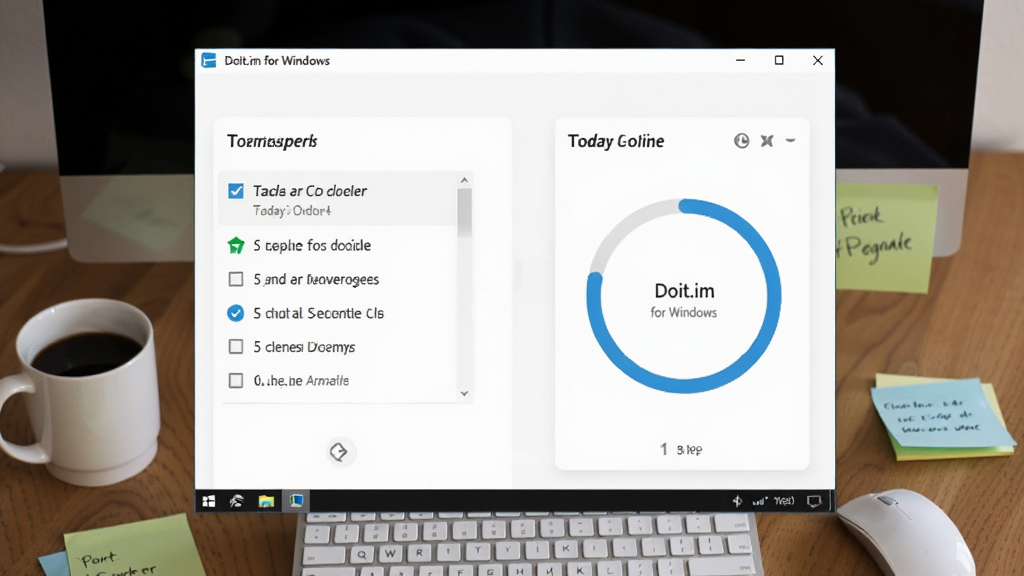Select the '5 cephe fos doidle' task
The height and width of the screenshot is (576, 1024).
point(312,246)
